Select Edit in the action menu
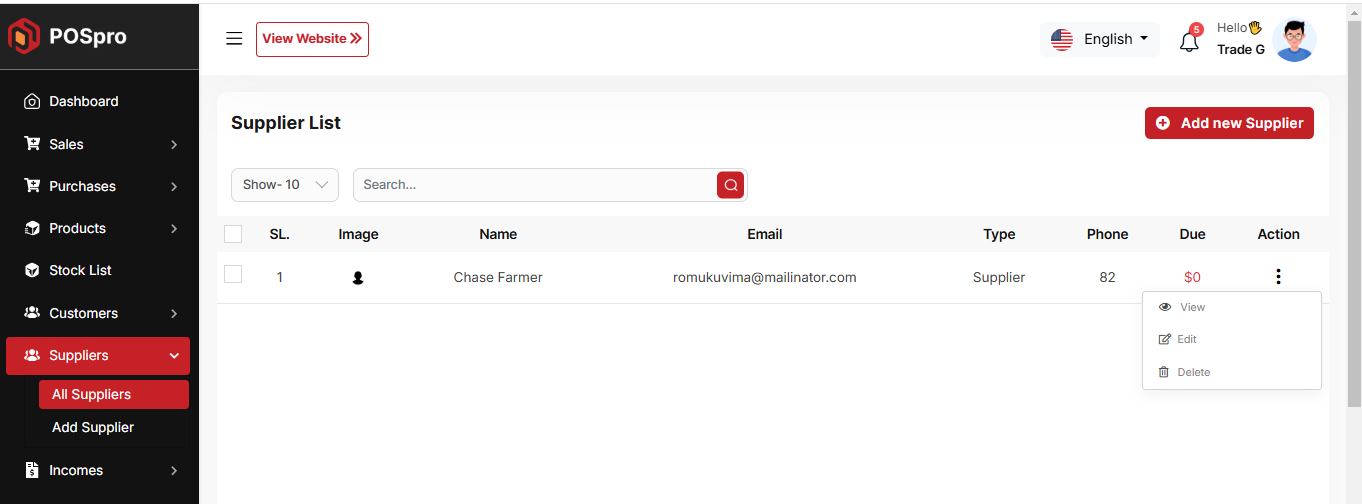 (x=1186, y=339)
